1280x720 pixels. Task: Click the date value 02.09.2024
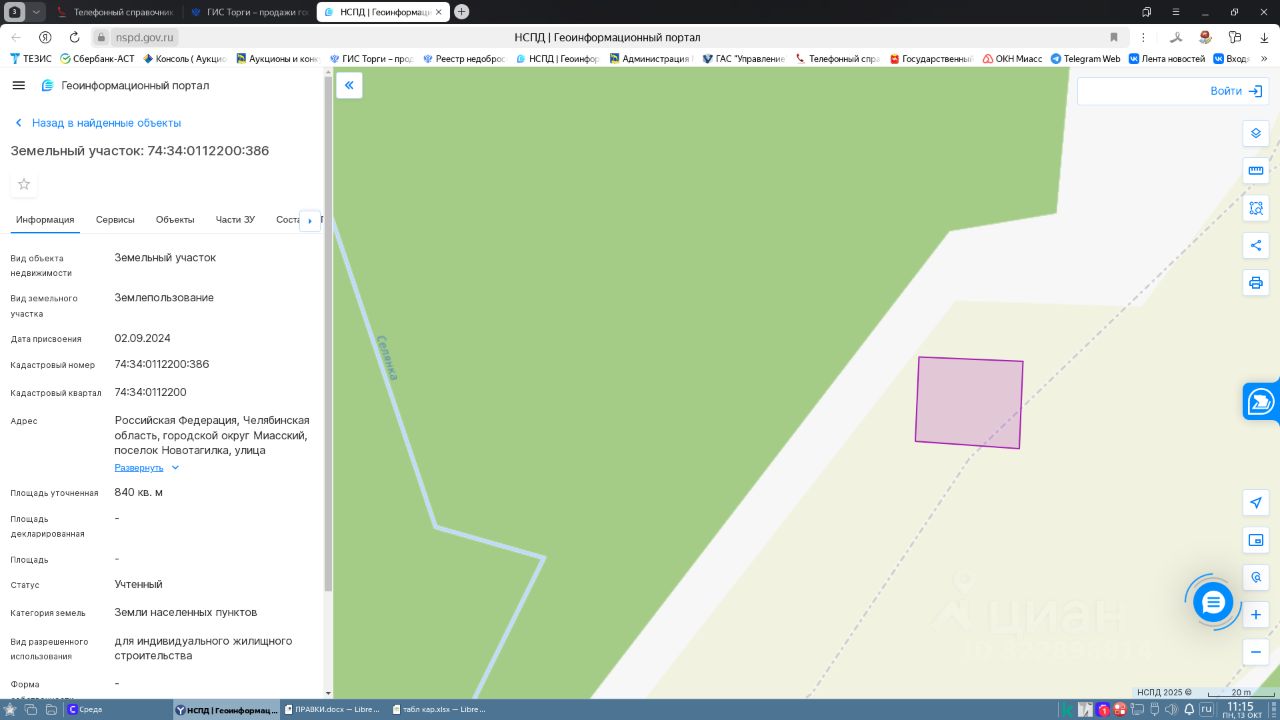pos(143,339)
